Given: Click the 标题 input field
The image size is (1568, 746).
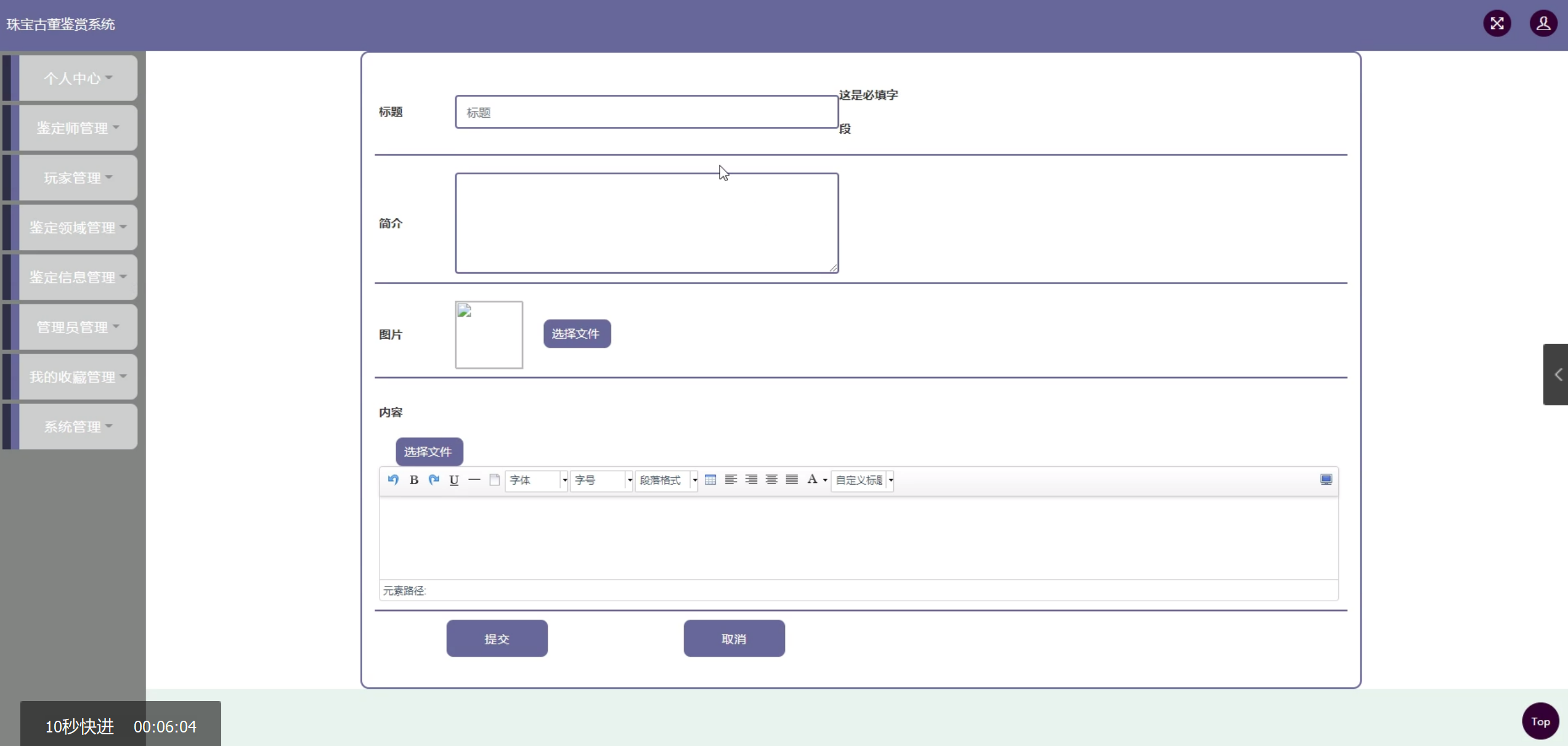Looking at the screenshot, I should coord(646,112).
